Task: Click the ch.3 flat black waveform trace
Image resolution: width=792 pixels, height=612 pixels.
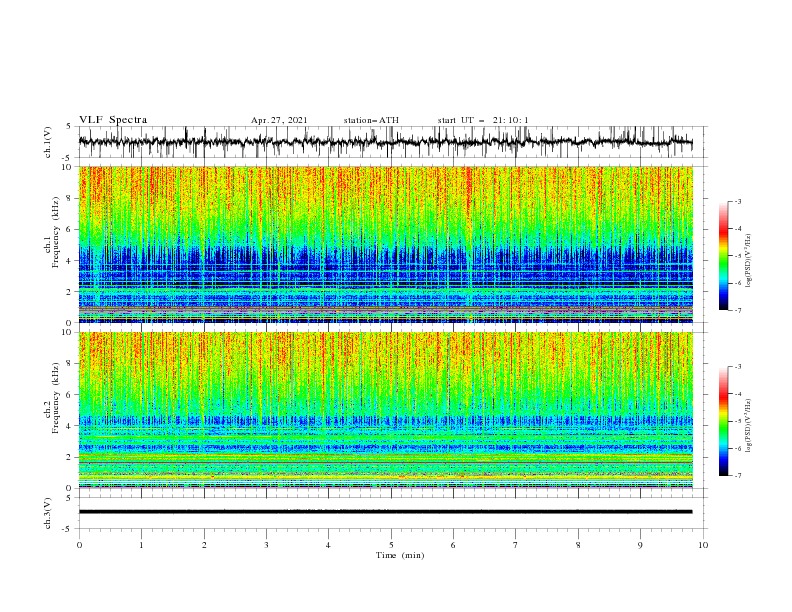Action: 385,512
